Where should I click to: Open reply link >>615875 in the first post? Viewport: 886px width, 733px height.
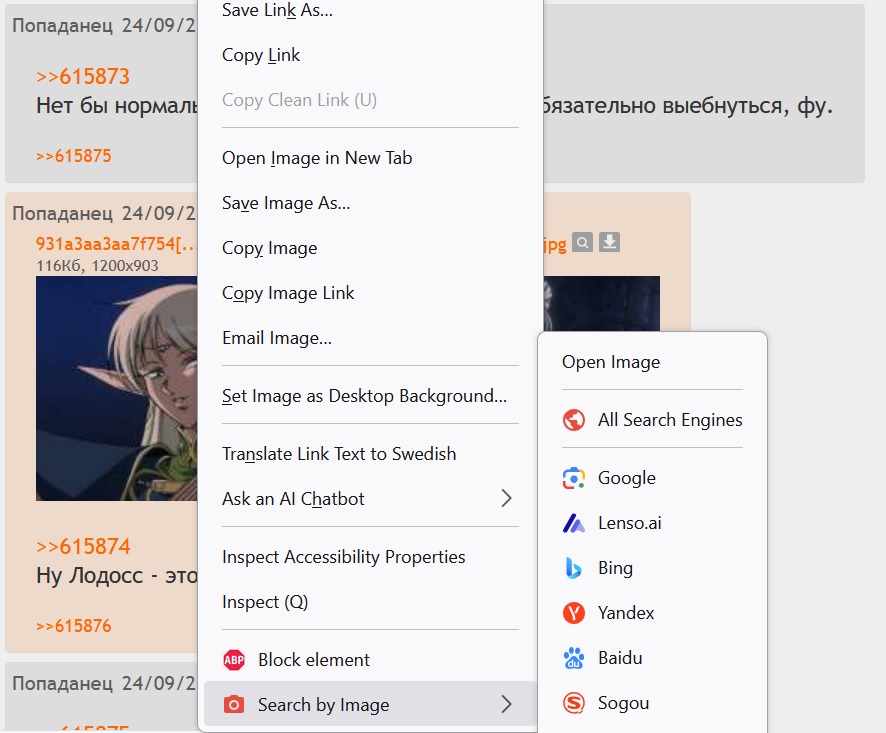tap(73, 156)
